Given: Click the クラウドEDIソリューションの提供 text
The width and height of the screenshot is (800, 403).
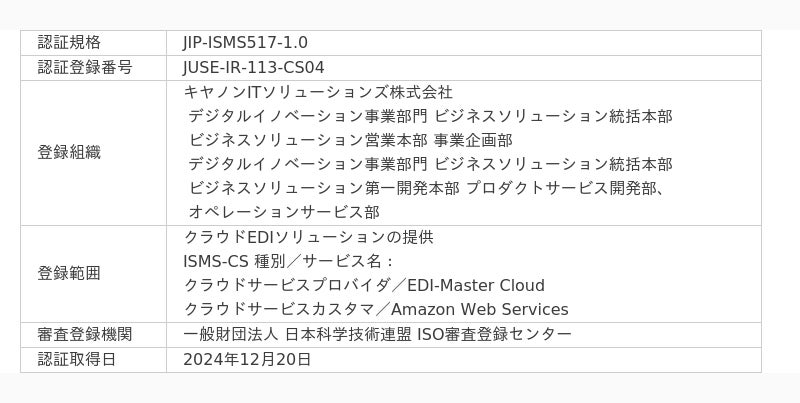Looking at the screenshot, I should click(308, 237).
